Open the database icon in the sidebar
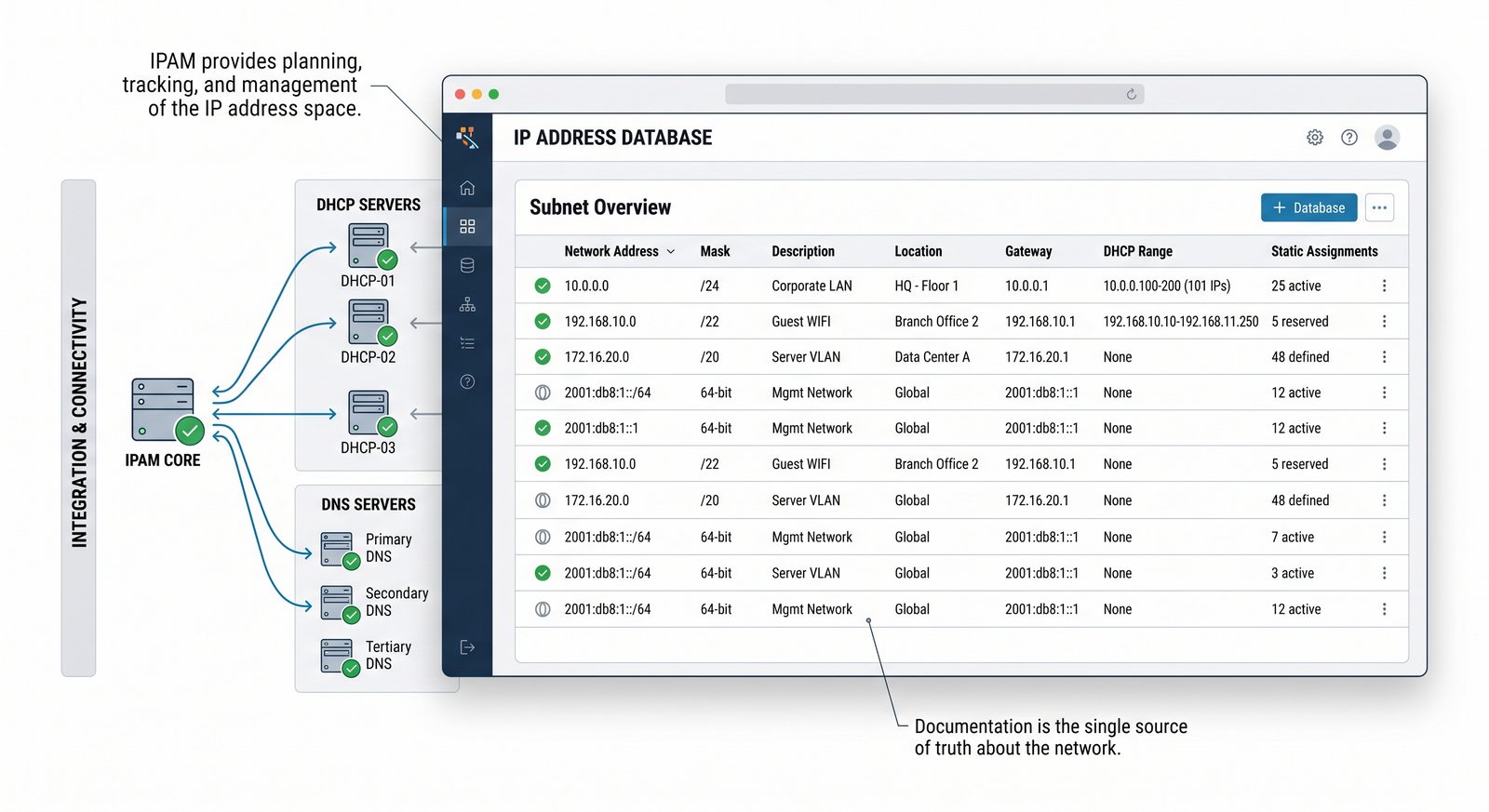 click(x=467, y=266)
